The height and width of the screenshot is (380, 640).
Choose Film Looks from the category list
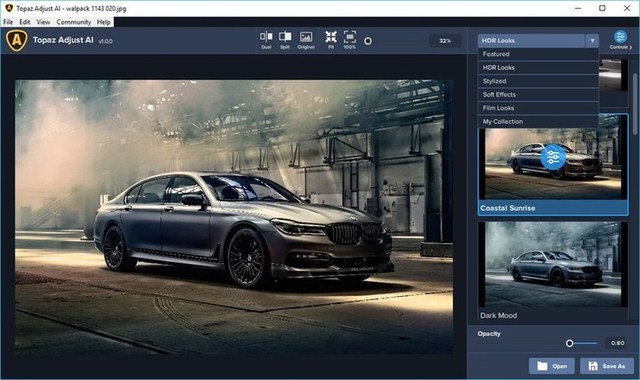pos(538,108)
